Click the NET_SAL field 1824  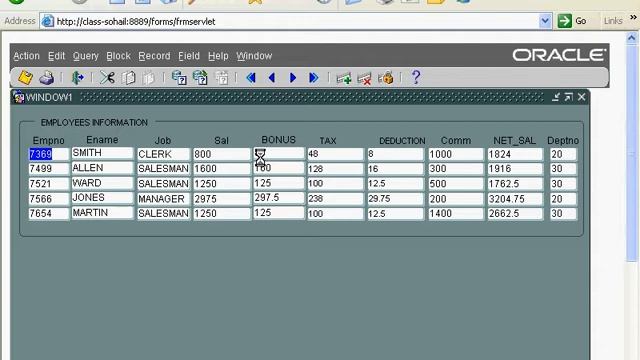pos(515,154)
